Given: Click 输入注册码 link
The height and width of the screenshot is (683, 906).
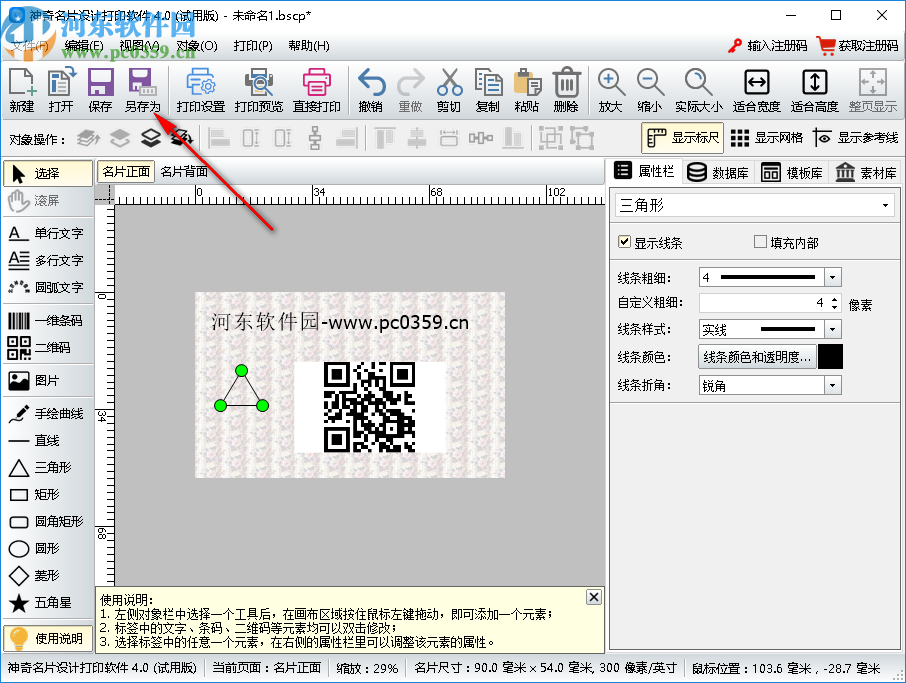Looking at the screenshot, I should (767, 45).
